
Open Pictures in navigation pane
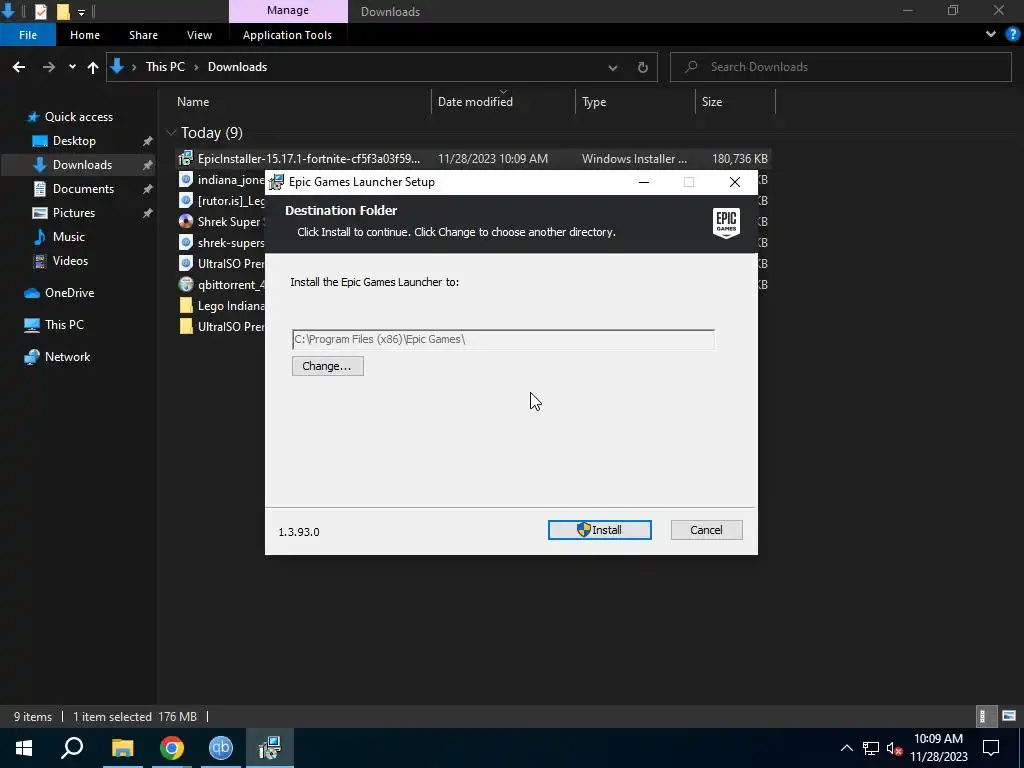tap(74, 213)
